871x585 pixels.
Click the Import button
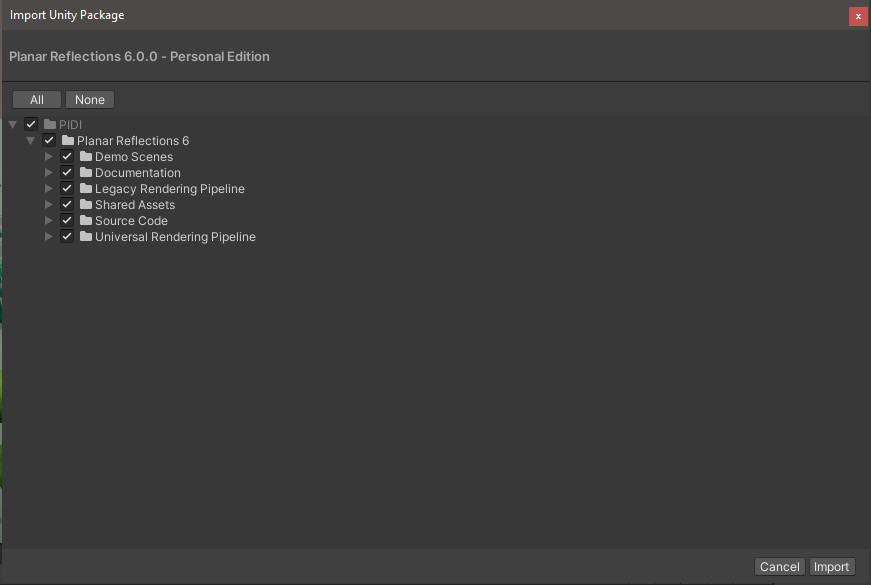832,567
